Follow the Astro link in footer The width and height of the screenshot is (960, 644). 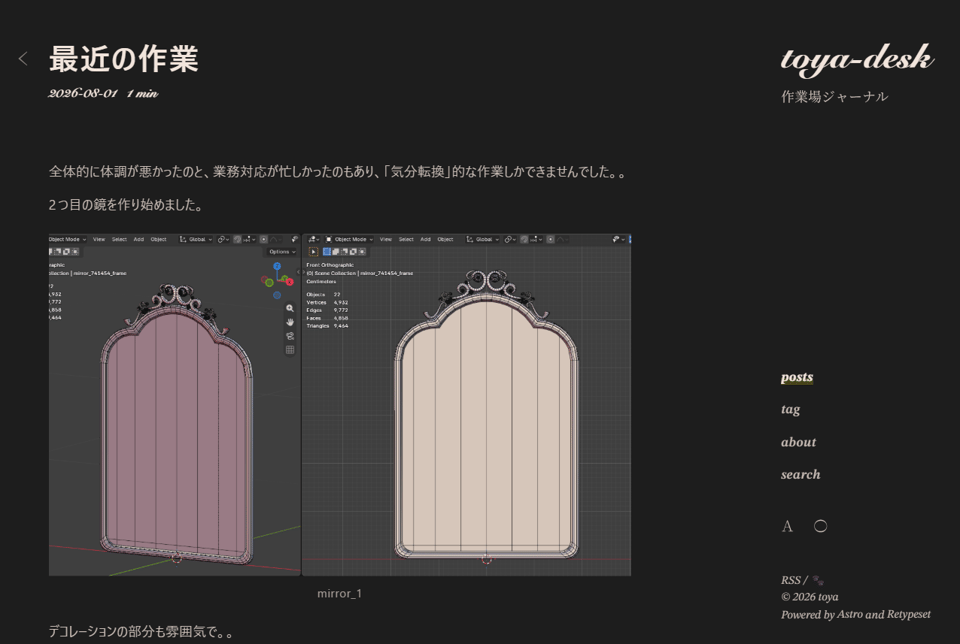(849, 615)
